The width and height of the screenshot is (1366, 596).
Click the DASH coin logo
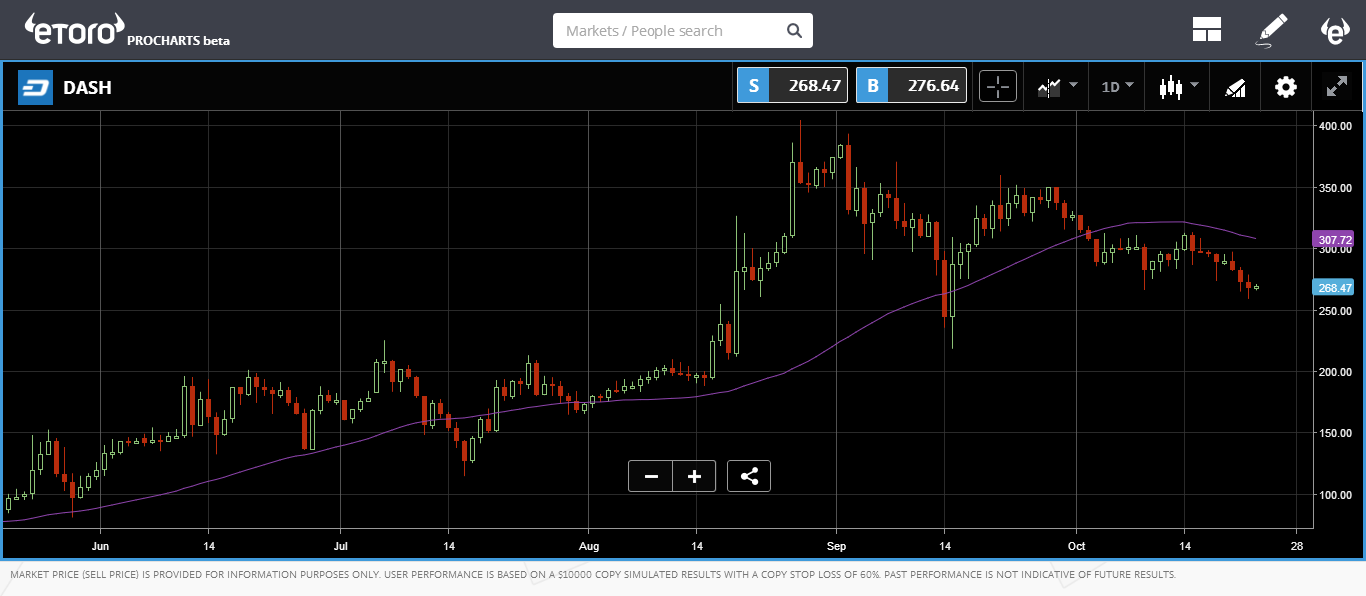tap(35, 87)
